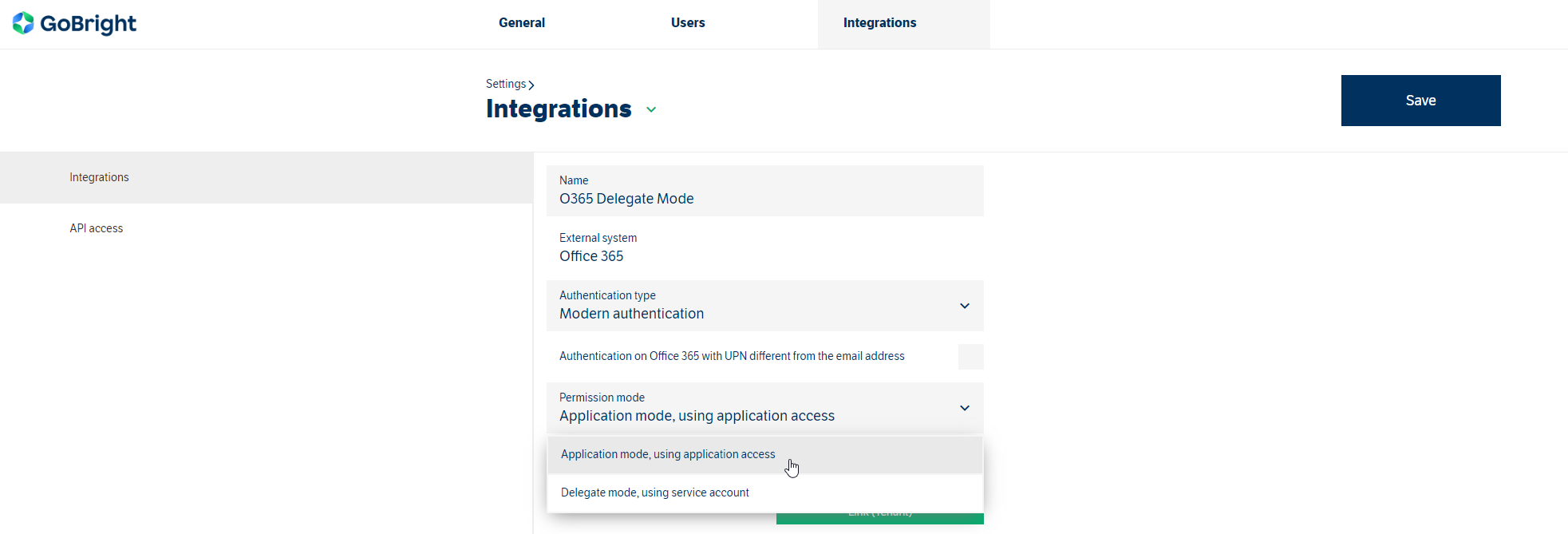The height and width of the screenshot is (534, 1568).
Task: Click arrow icon next to Settings breadcrumb
Action: (x=531, y=85)
